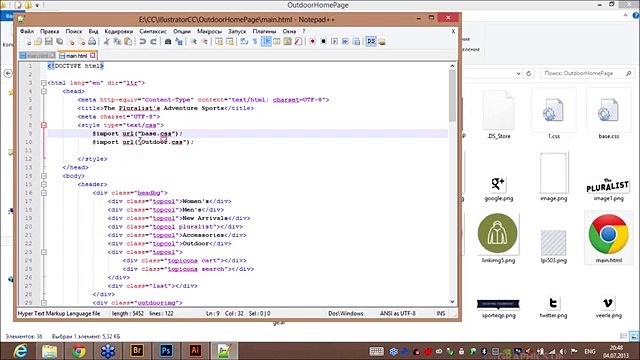Undo the last edit via toolbar arrow
640x360 pixels.
[x=142, y=42]
